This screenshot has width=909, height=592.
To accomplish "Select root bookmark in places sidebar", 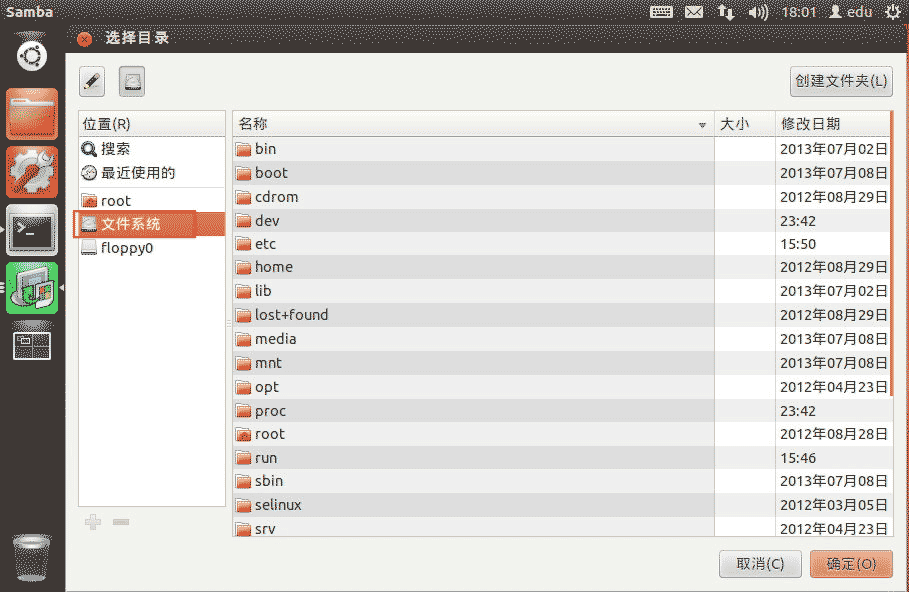I will click(115, 201).
